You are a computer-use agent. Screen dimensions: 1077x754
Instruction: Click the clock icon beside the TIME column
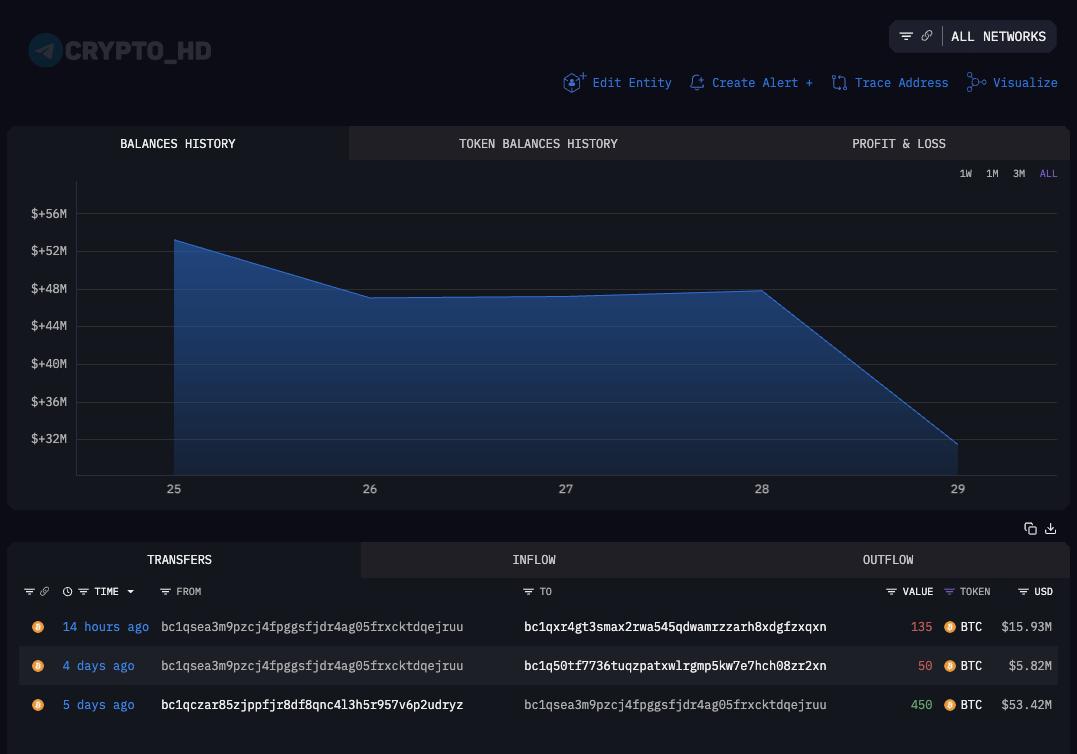(x=67, y=591)
